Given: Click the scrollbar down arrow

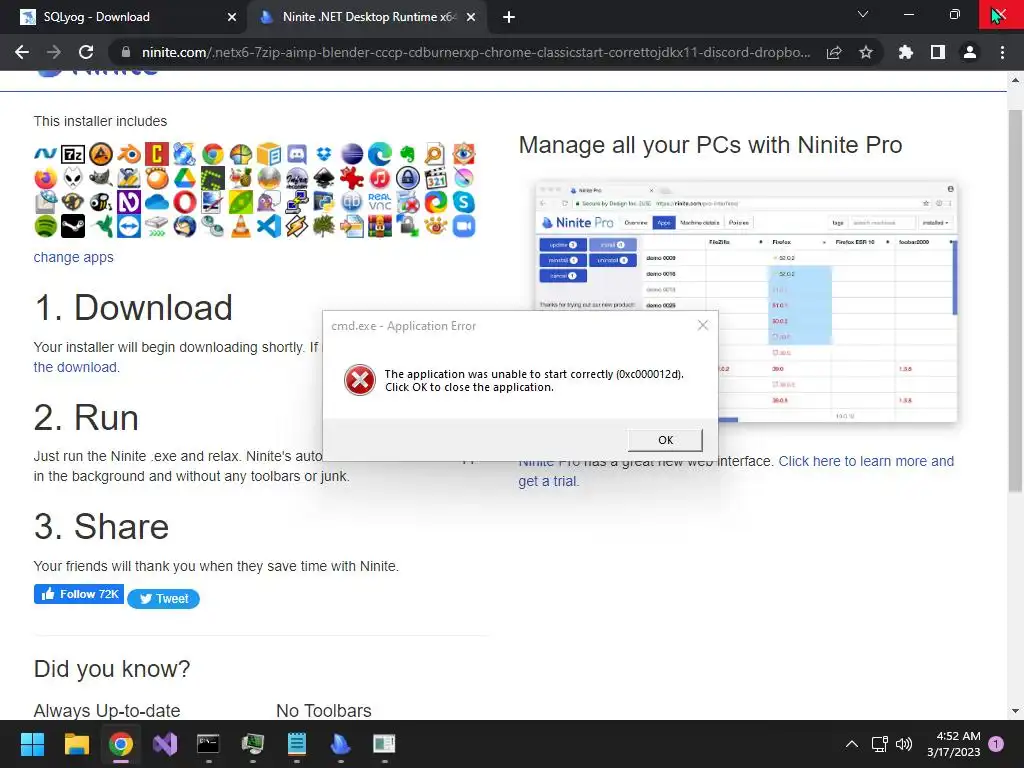Looking at the screenshot, I should coord(1015,711).
